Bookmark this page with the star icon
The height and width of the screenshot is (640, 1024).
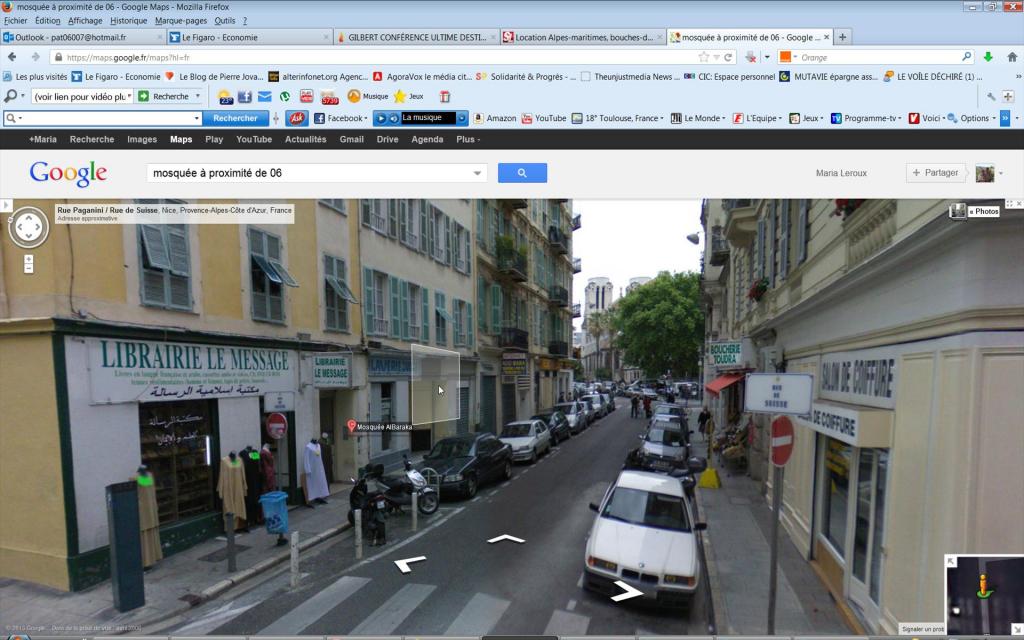pyautogui.click(x=704, y=57)
